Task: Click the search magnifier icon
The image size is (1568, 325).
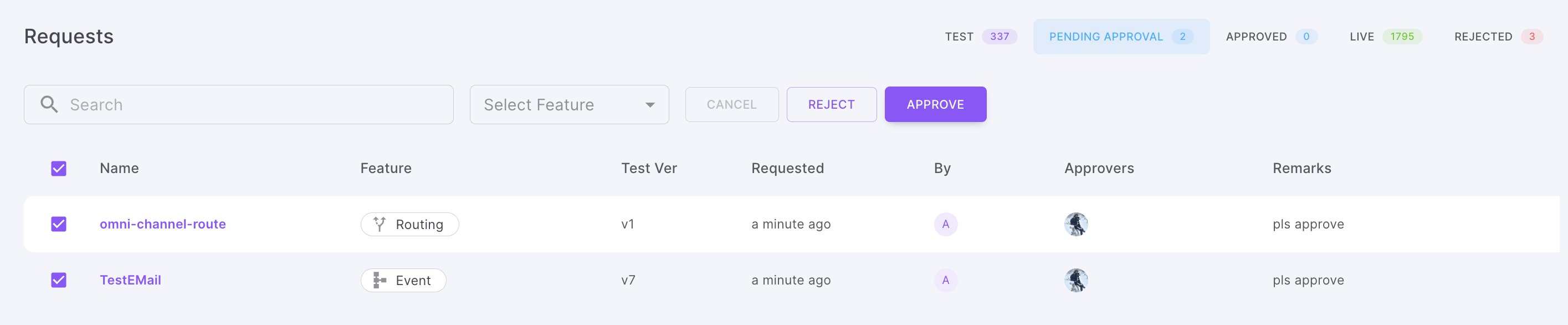Action: 49,105
